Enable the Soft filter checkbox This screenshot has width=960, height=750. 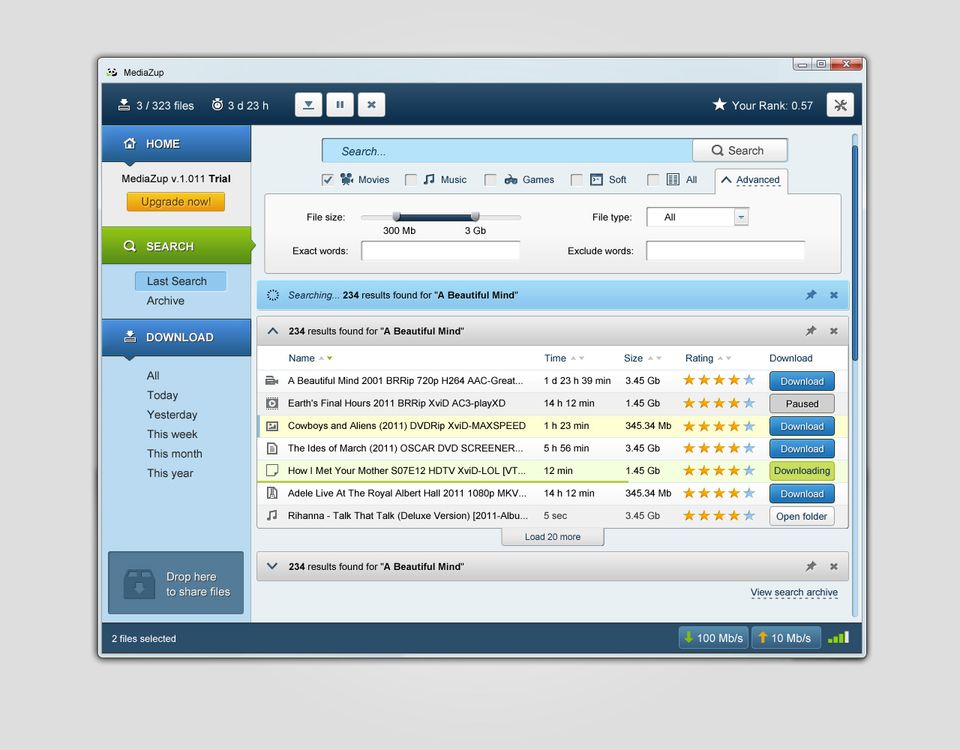[x=577, y=179]
